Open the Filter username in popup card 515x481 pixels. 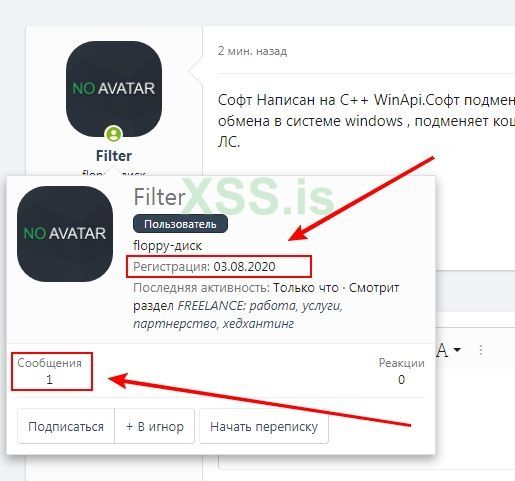point(159,197)
